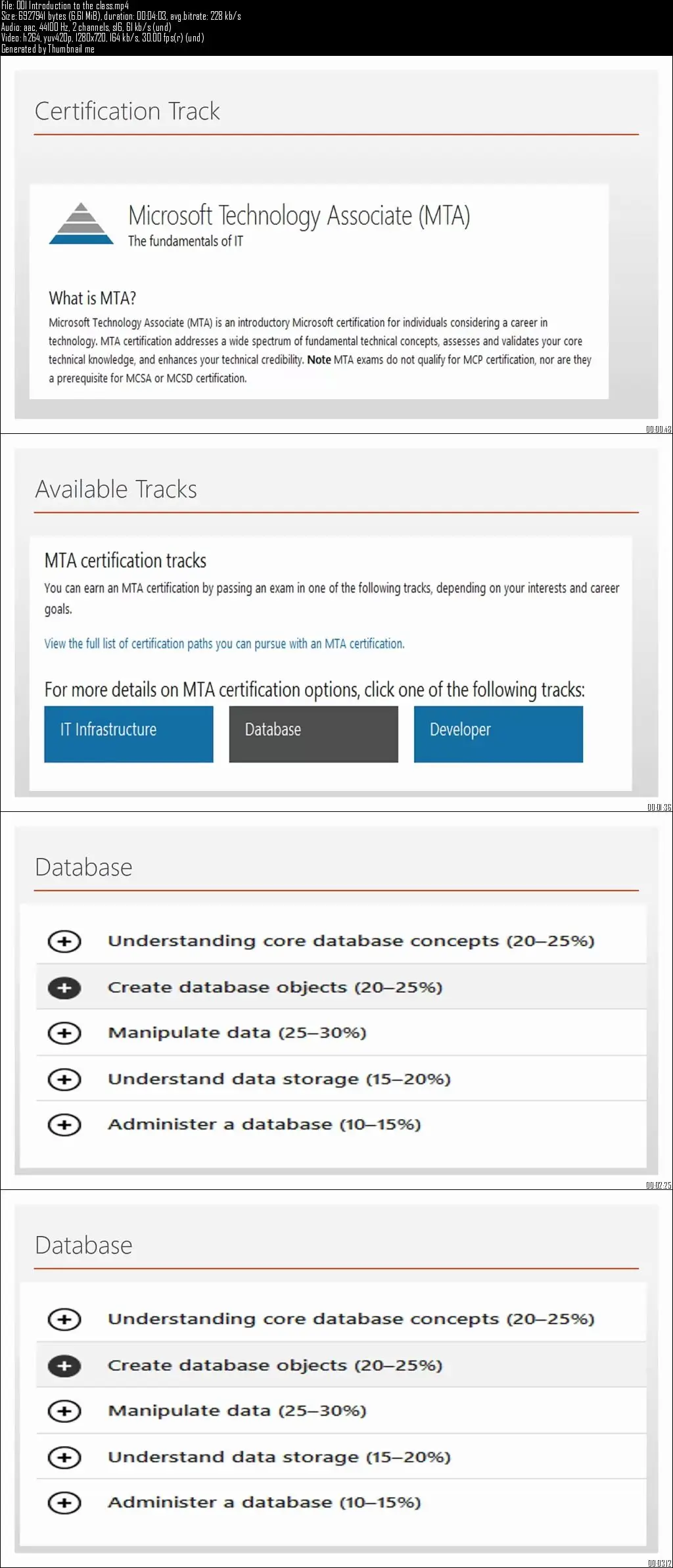Expand "Manipulate data (25–30%)" in upper Database slide
This screenshot has width=673, height=1568.
tap(64, 1033)
